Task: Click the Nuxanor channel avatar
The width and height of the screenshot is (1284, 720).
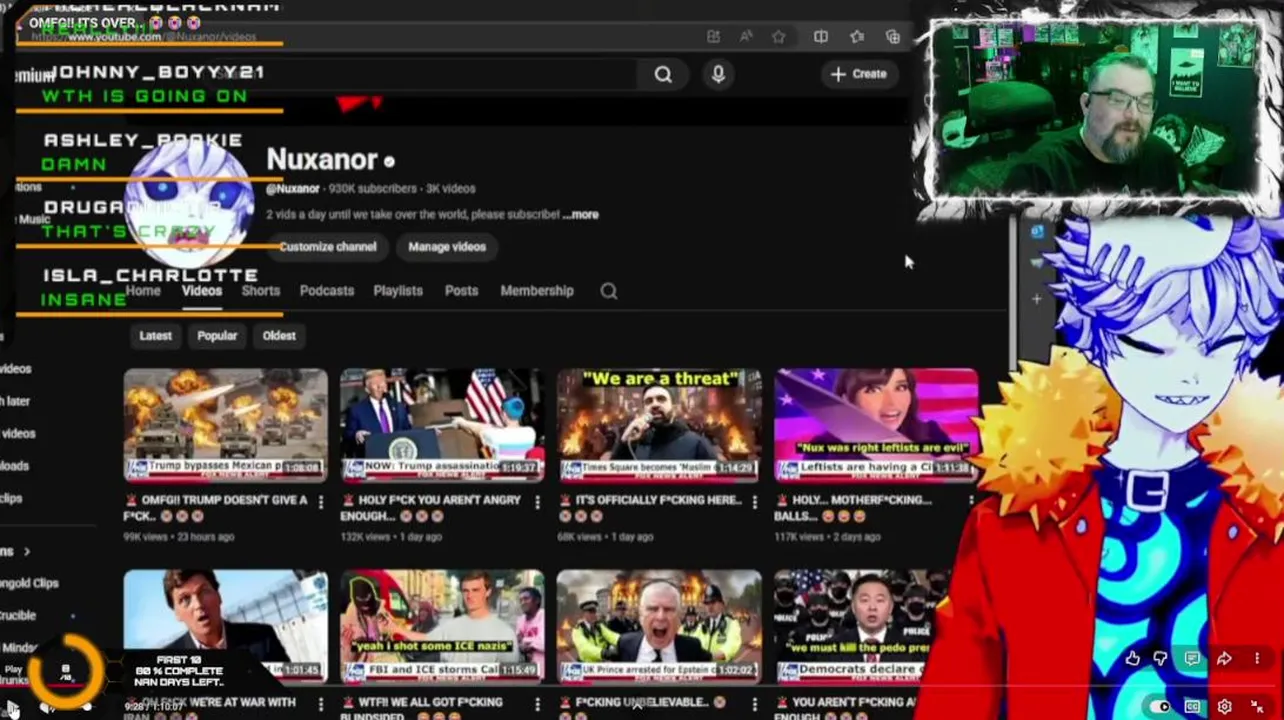Action: [190, 203]
